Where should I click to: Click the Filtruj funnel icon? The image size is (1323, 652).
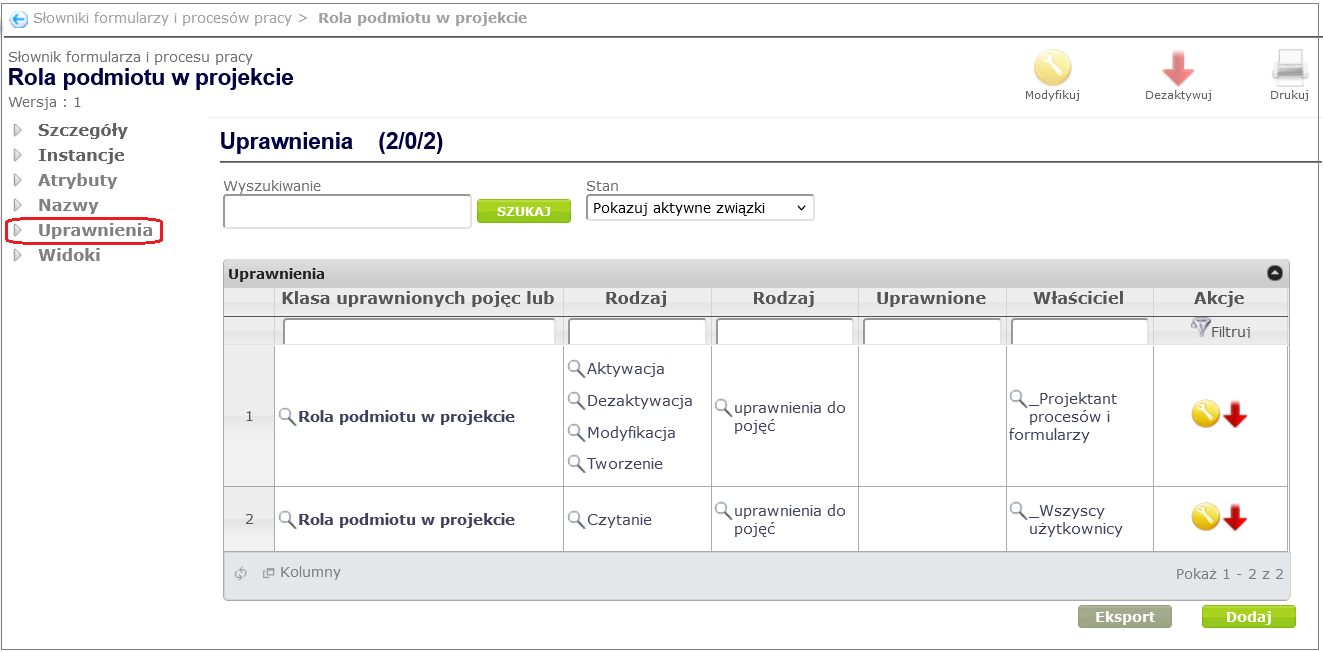tap(1200, 327)
